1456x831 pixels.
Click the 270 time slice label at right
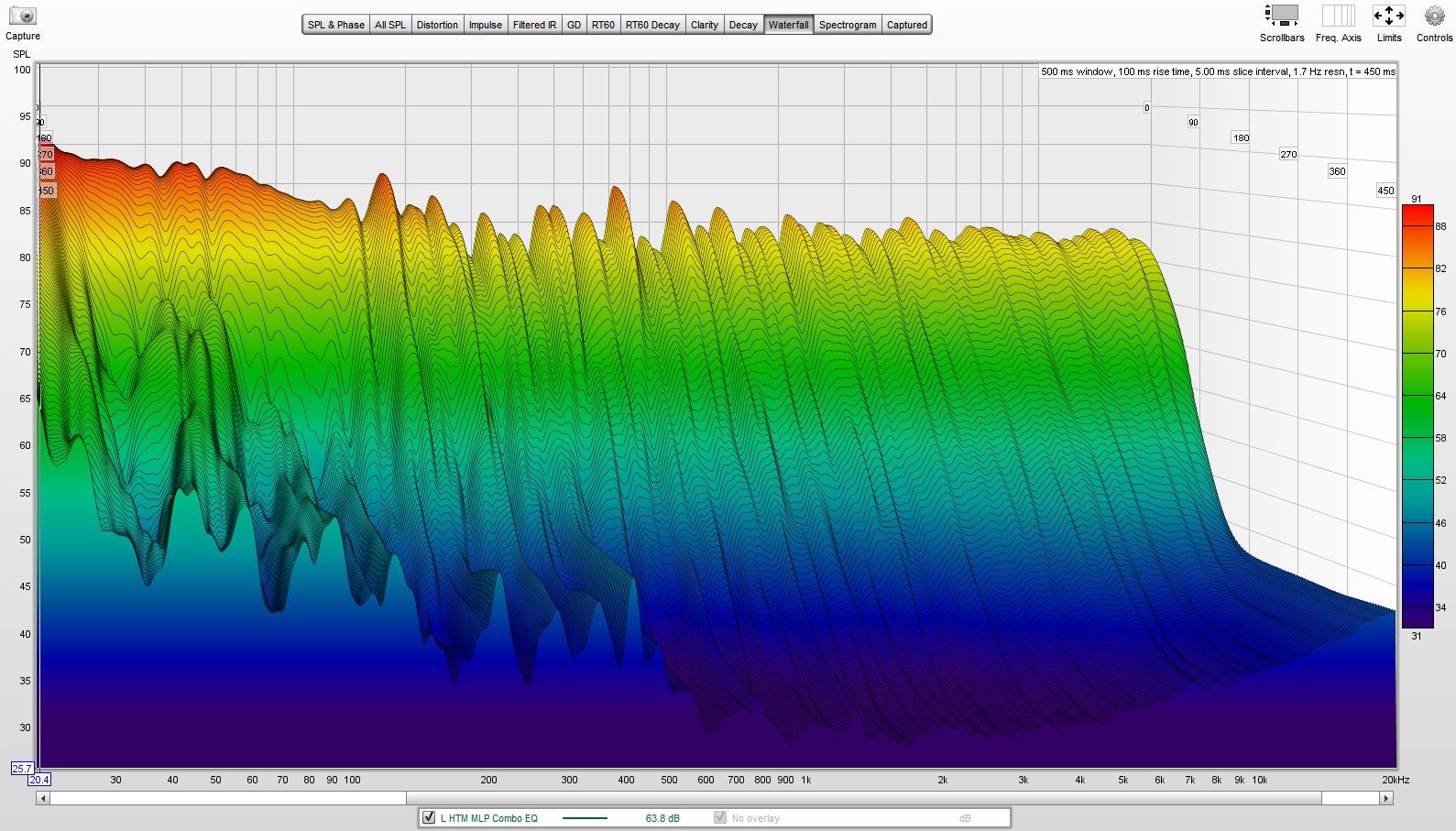tap(1288, 155)
